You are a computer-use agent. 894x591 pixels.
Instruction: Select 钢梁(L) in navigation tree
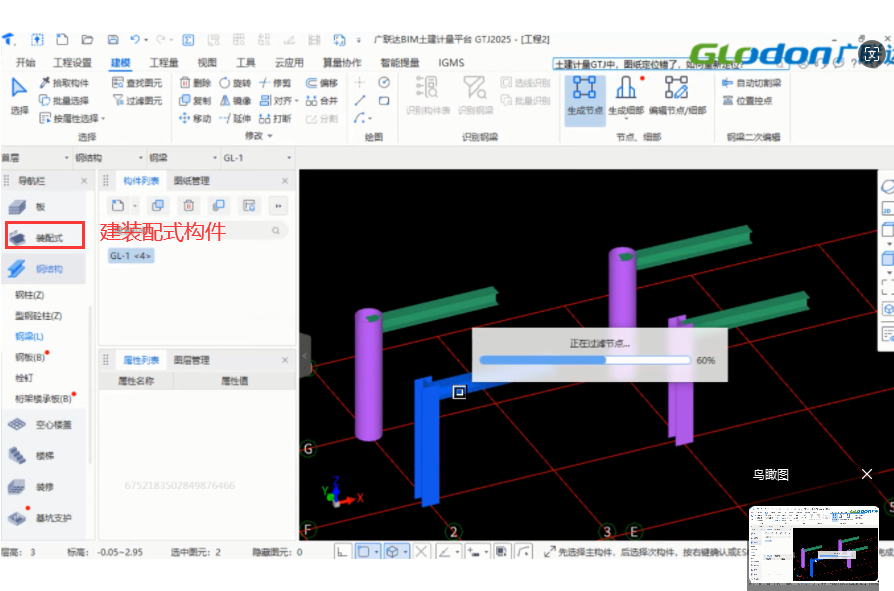pyautogui.click(x=29, y=336)
